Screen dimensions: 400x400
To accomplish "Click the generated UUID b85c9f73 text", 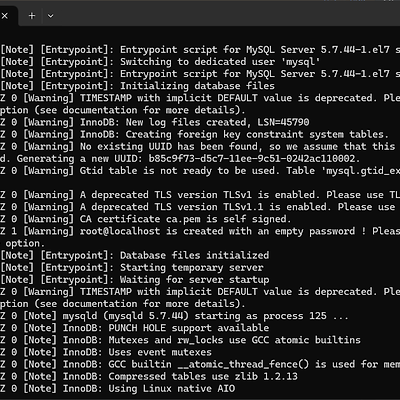I will (x=254, y=159).
